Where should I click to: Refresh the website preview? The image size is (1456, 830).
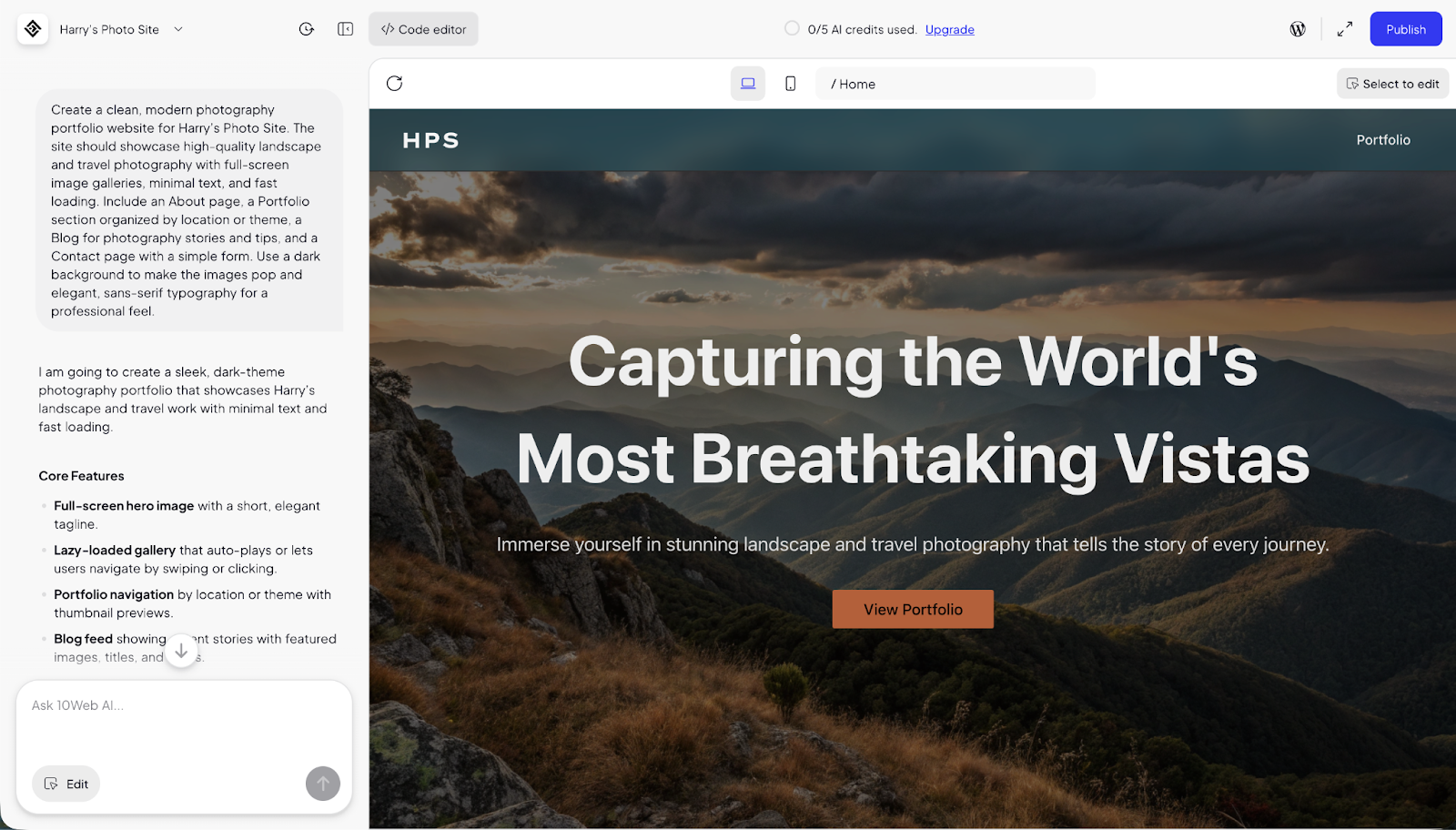pyautogui.click(x=394, y=83)
